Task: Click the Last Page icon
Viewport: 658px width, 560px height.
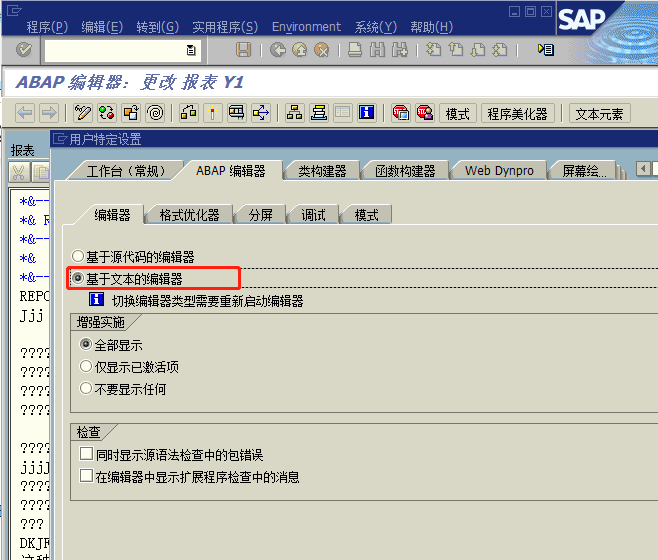Action: [500, 50]
